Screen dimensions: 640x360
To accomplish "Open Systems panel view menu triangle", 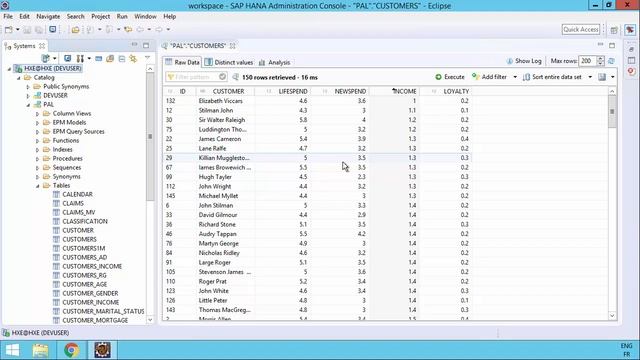I will pos(147,58).
